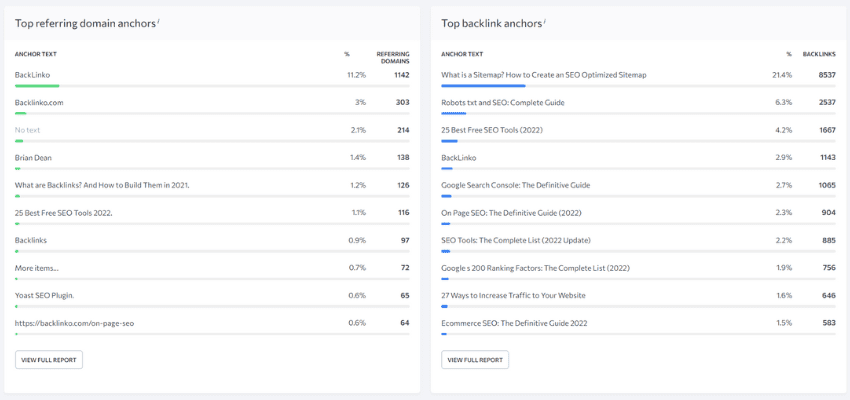Select the Yoast SEO Plugin. anchor
Screen dimensions: 850x400
pyautogui.click(x=44, y=296)
